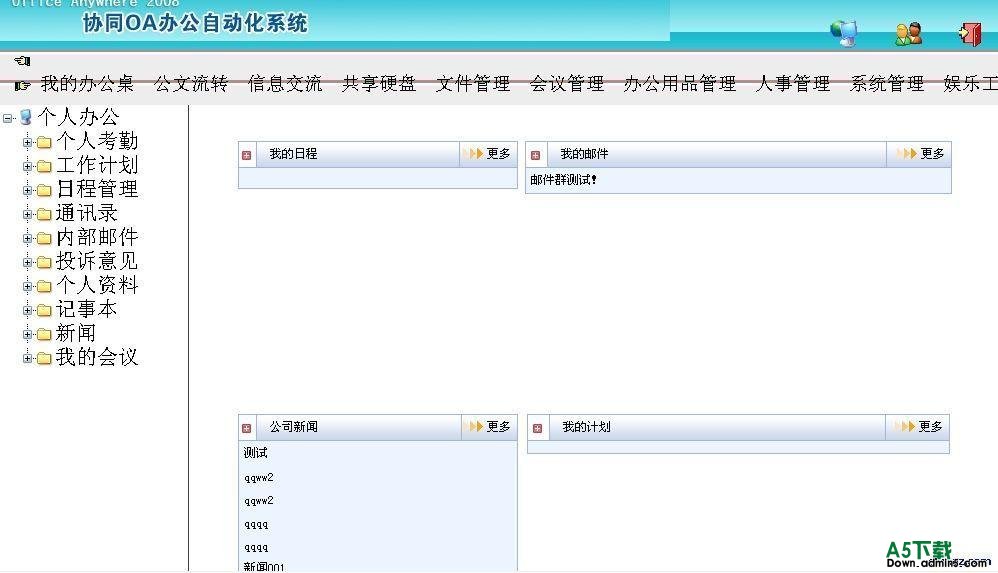
Task: Select the 通讯录 tree label
Action: [x=87, y=213]
